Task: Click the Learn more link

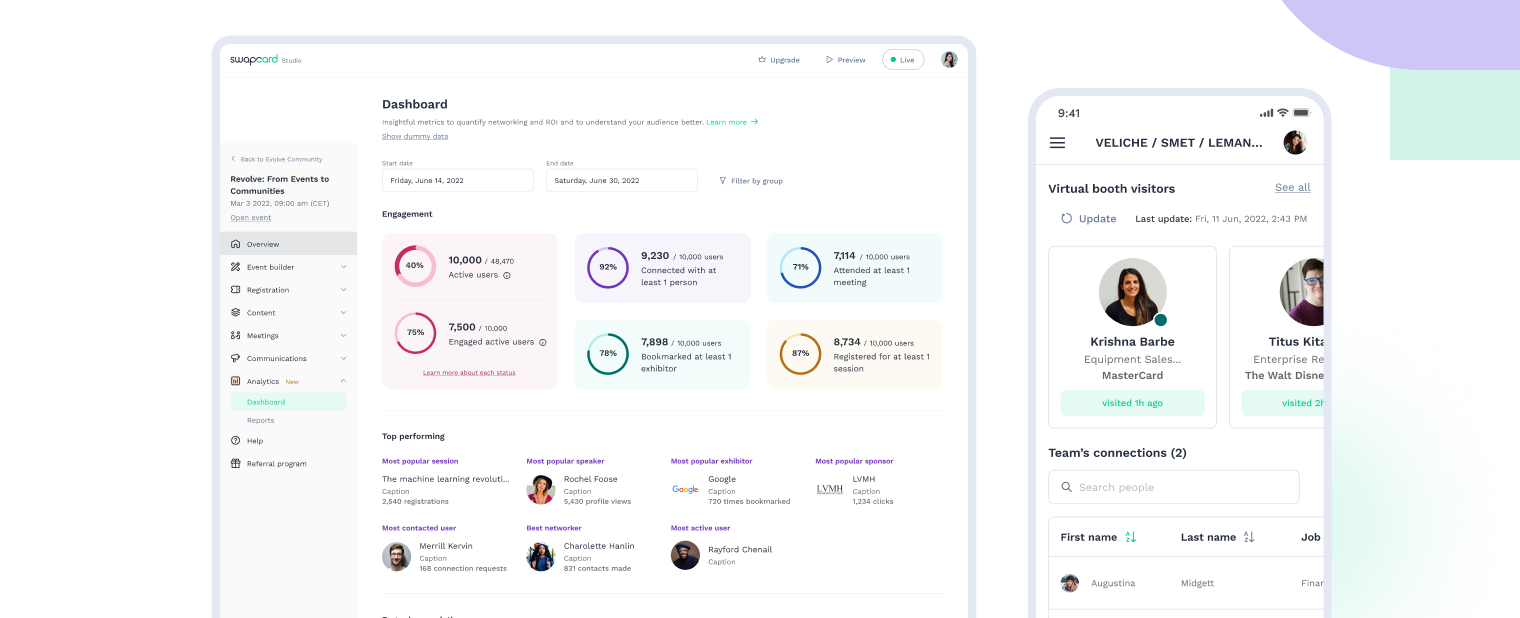Action: click(732, 122)
